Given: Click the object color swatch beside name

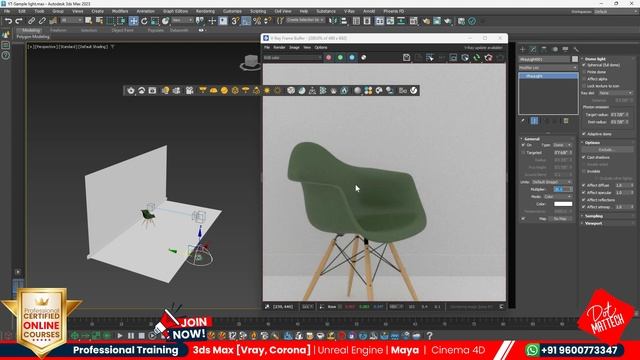Looking at the screenshot, I should [x=575, y=60].
